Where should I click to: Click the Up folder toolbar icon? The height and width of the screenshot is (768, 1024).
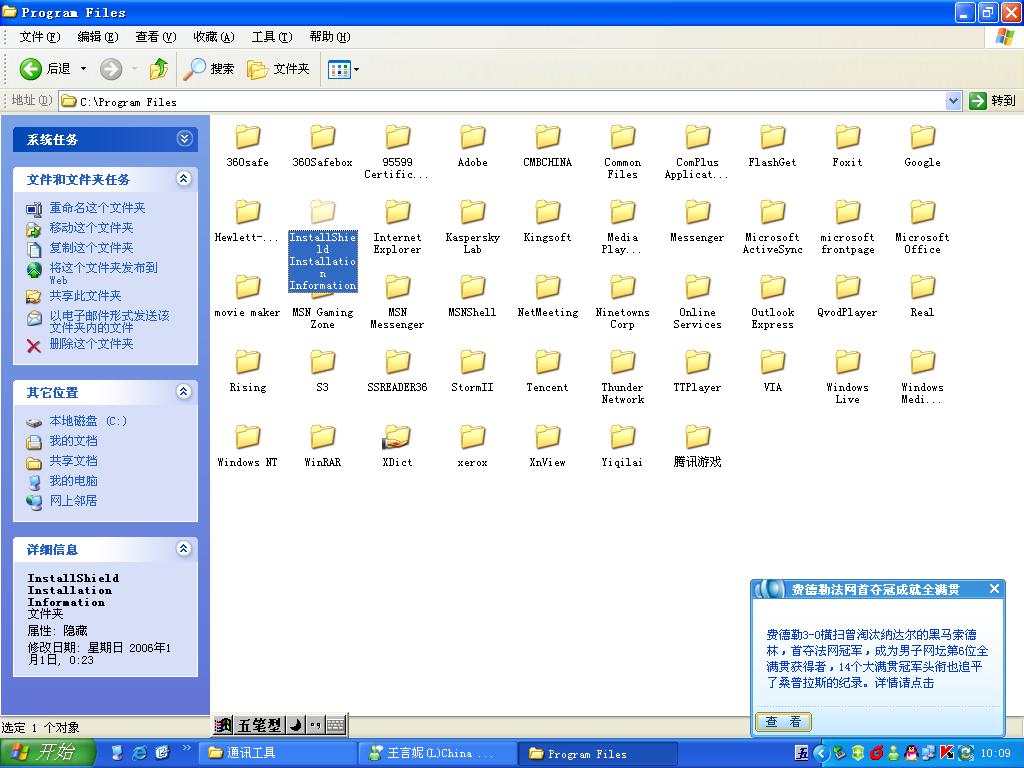[x=159, y=69]
